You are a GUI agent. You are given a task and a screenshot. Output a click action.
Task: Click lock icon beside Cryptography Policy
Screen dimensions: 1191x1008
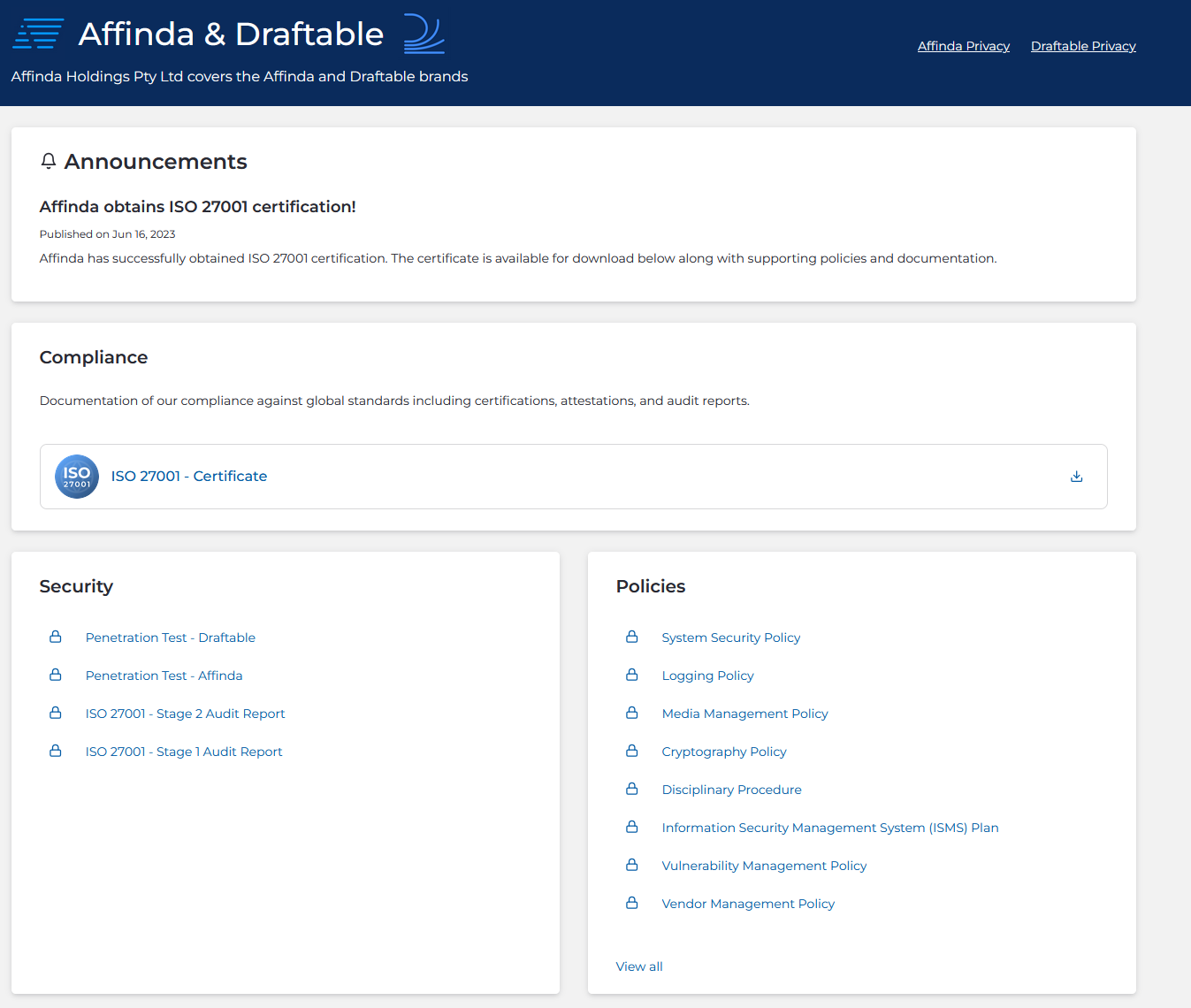click(x=632, y=751)
